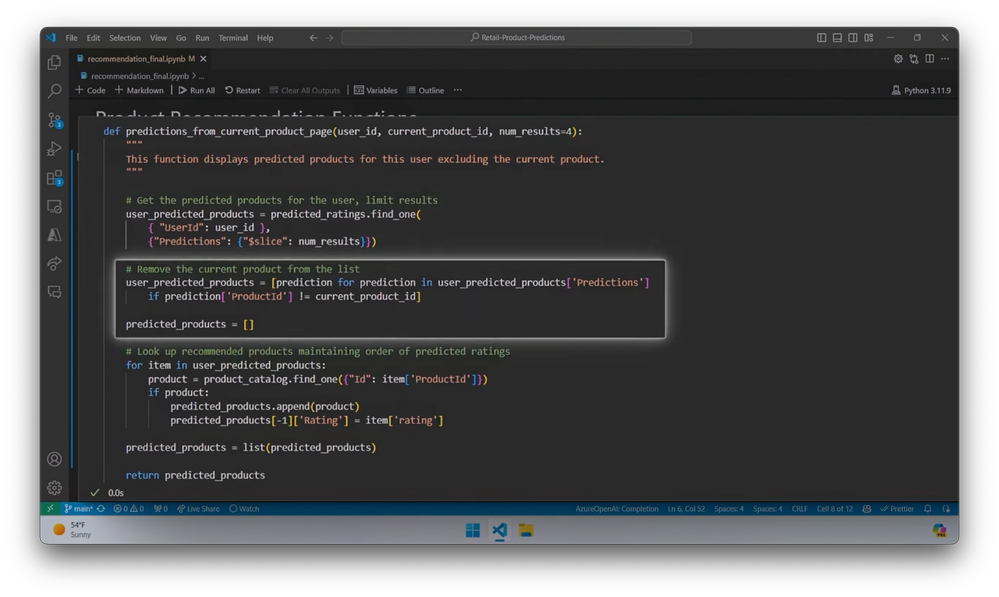Open the View menu

pyautogui.click(x=158, y=38)
